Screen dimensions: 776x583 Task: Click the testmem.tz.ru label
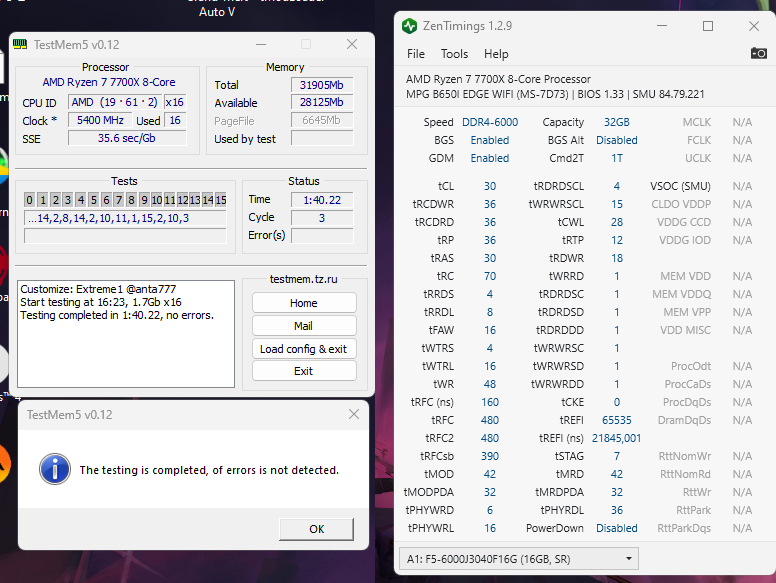(303, 279)
